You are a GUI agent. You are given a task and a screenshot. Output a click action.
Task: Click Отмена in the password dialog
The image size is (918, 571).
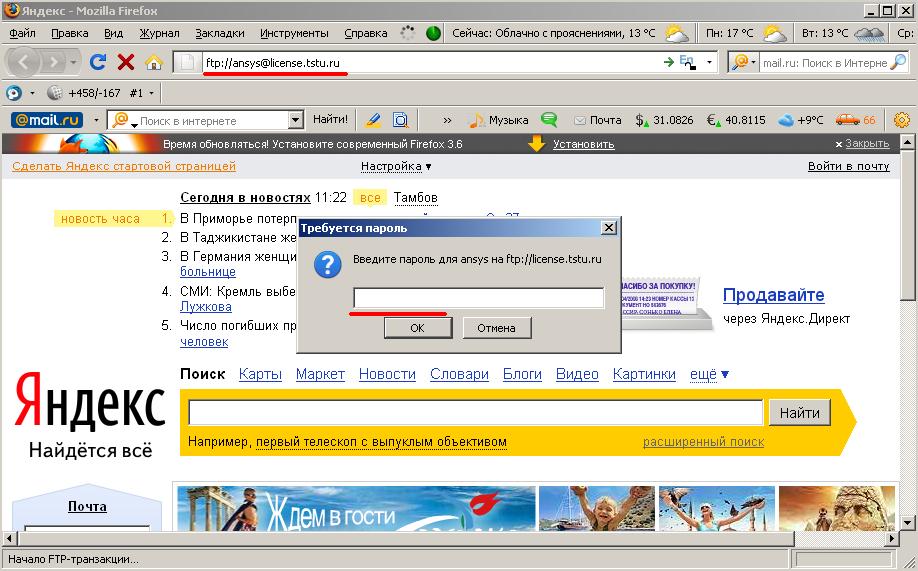(x=496, y=328)
